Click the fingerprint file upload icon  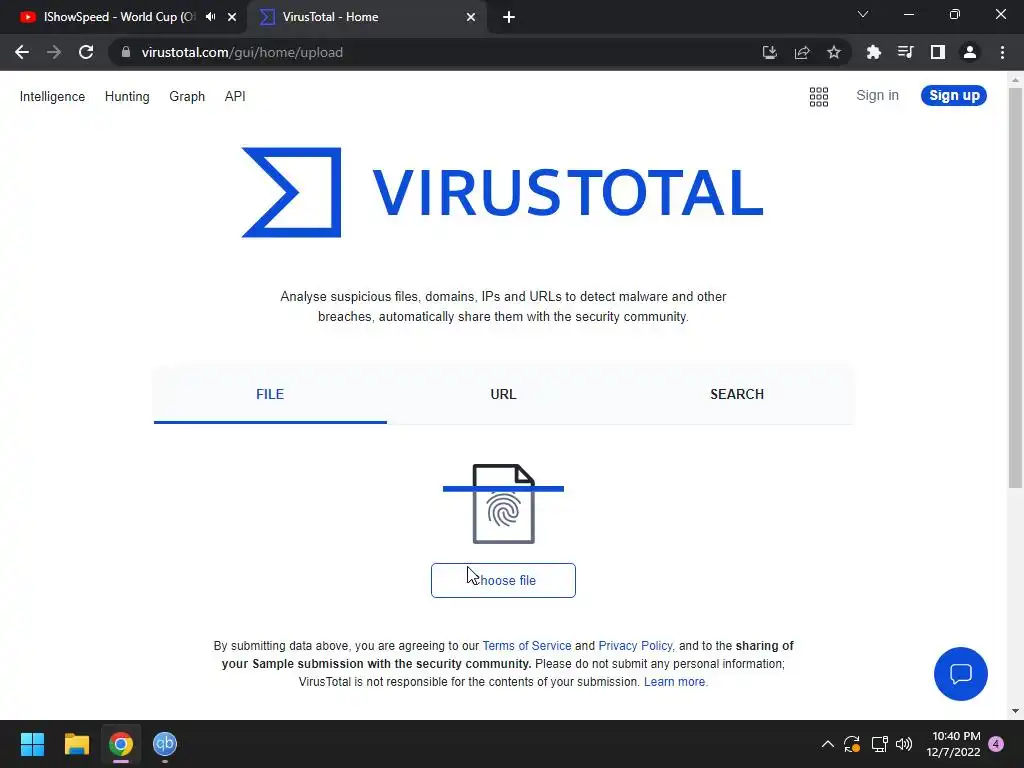click(503, 504)
